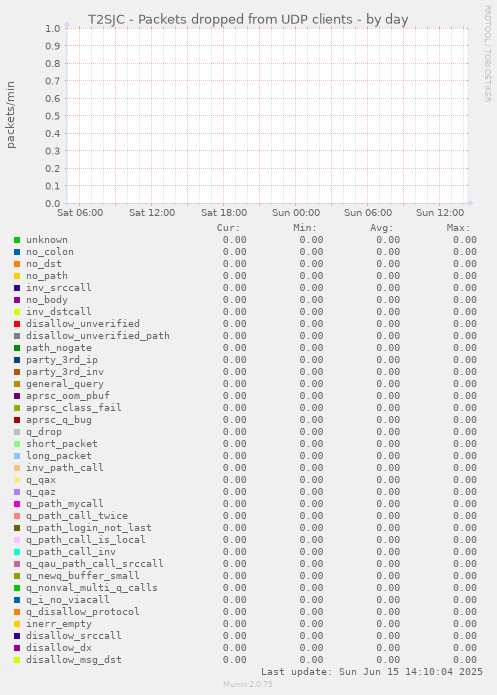Viewport: 497px width, 695px height.
Task: Click the 'q_qax' legend label
Action: (x=41, y=480)
